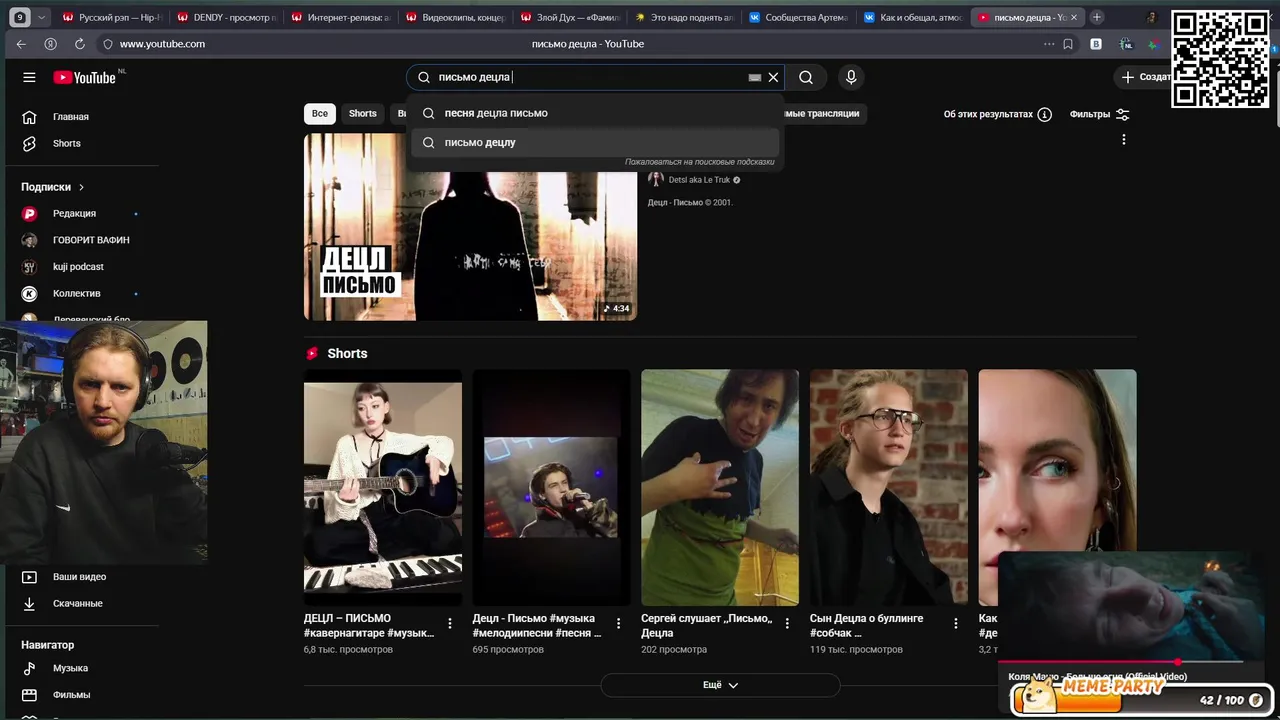The width and height of the screenshot is (1280, 720).
Task: Play the 'ДЕЦЛ ПИСЬМО' video thumbnail
Action: tap(470, 227)
